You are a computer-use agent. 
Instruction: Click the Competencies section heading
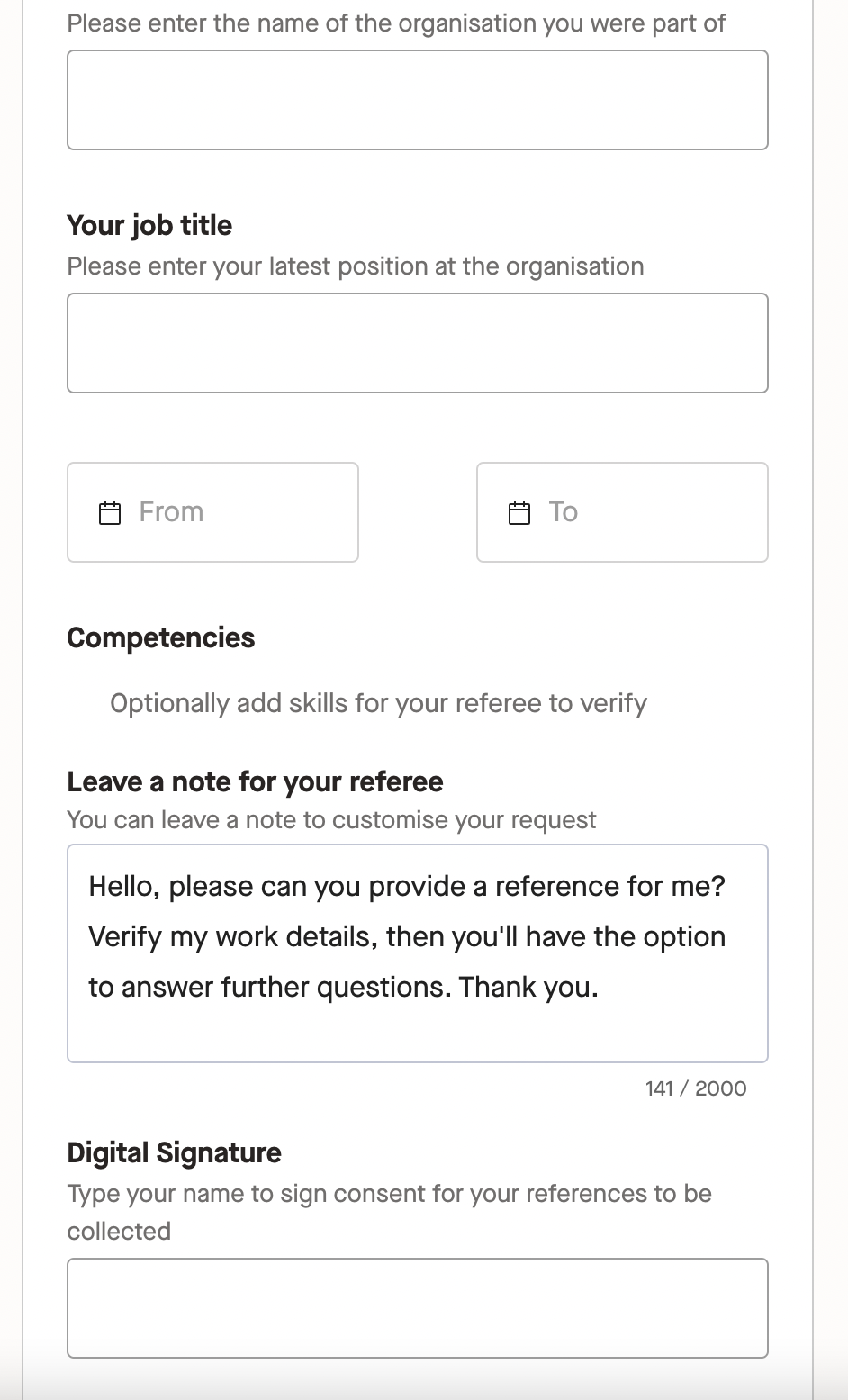(x=160, y=637)
